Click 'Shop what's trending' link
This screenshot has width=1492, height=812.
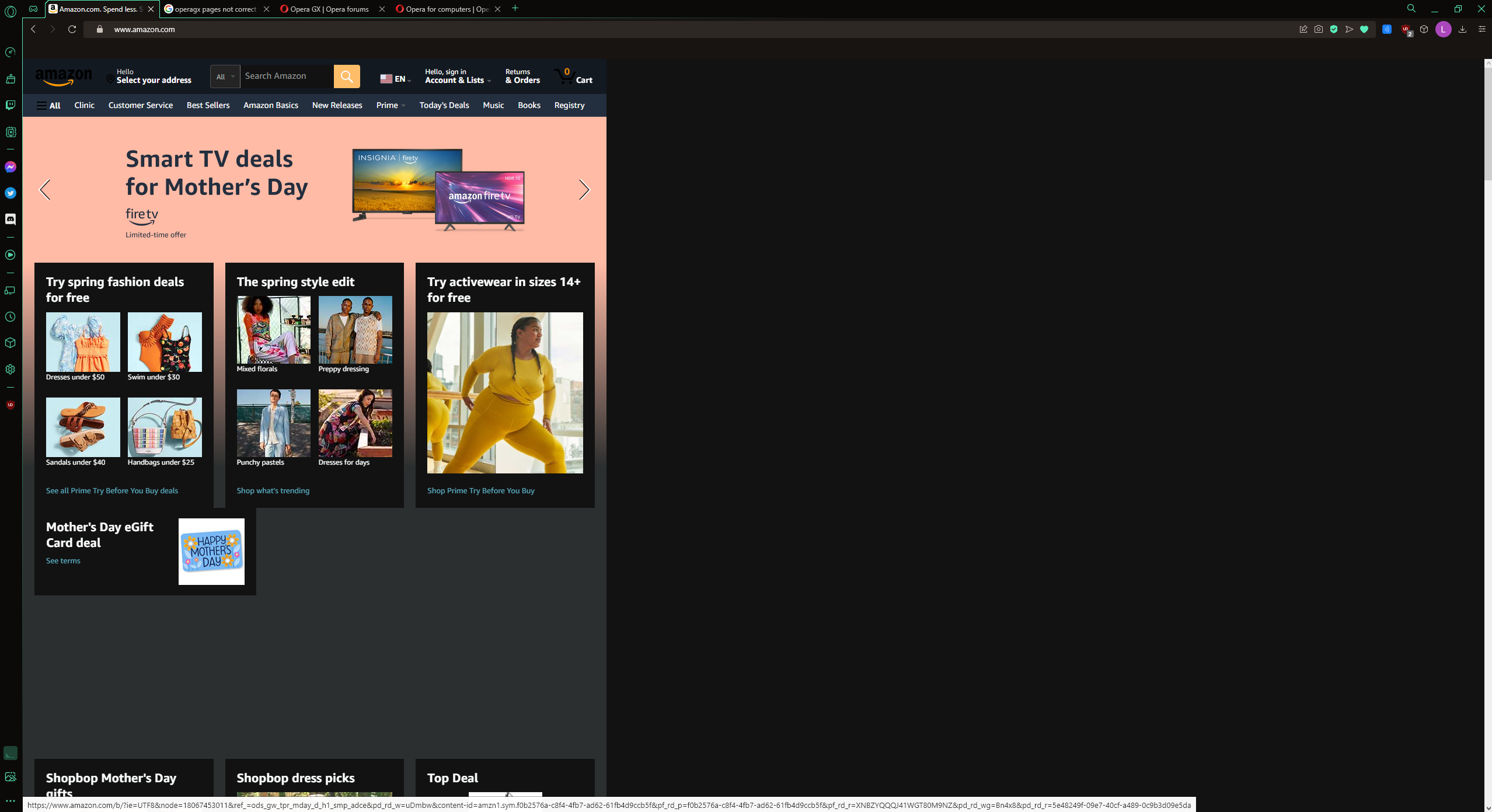pos(273,491)
